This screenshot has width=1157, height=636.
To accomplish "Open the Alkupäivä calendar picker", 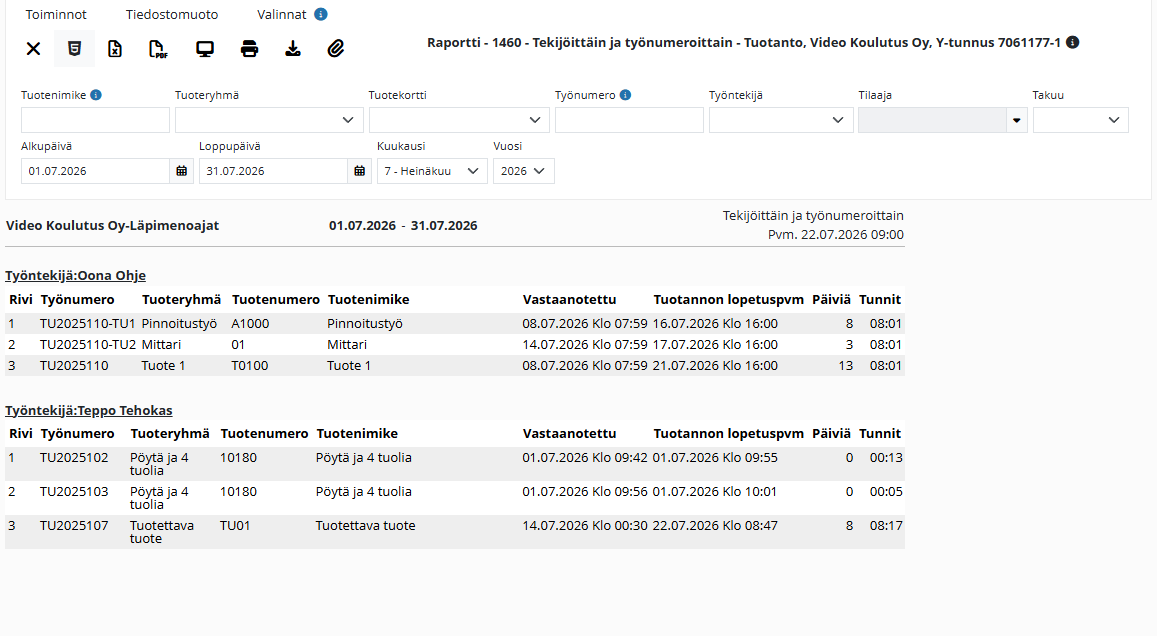I will pos(182,171).
